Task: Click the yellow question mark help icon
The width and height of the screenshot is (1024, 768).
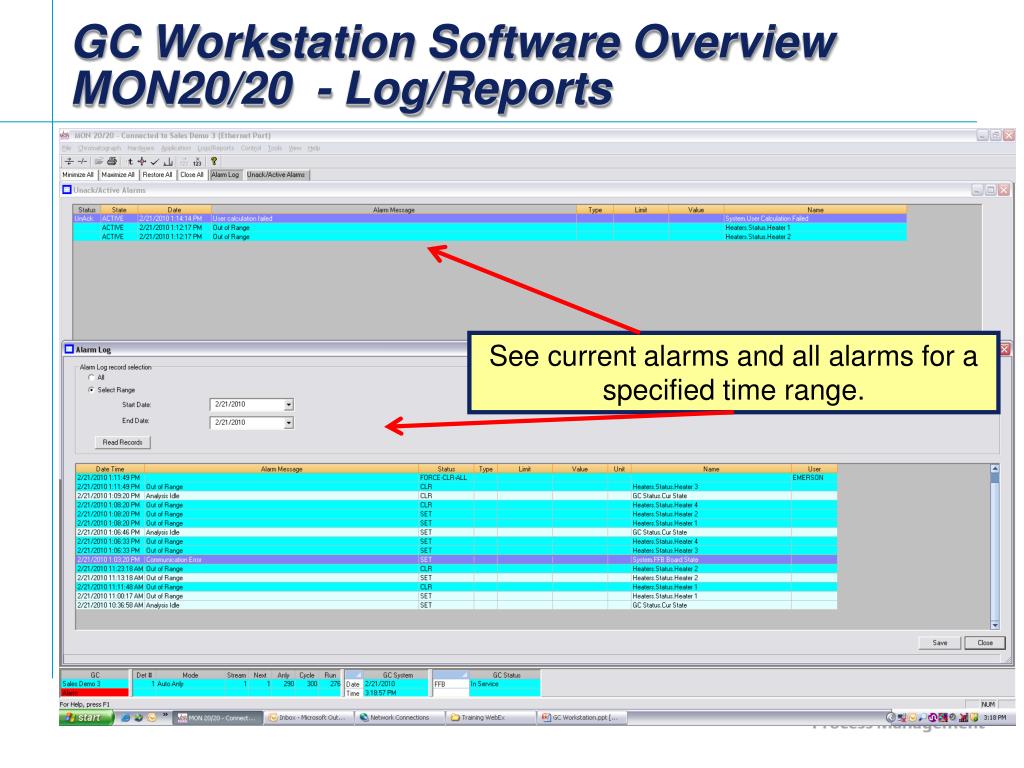Action: (x=214, y=161)
